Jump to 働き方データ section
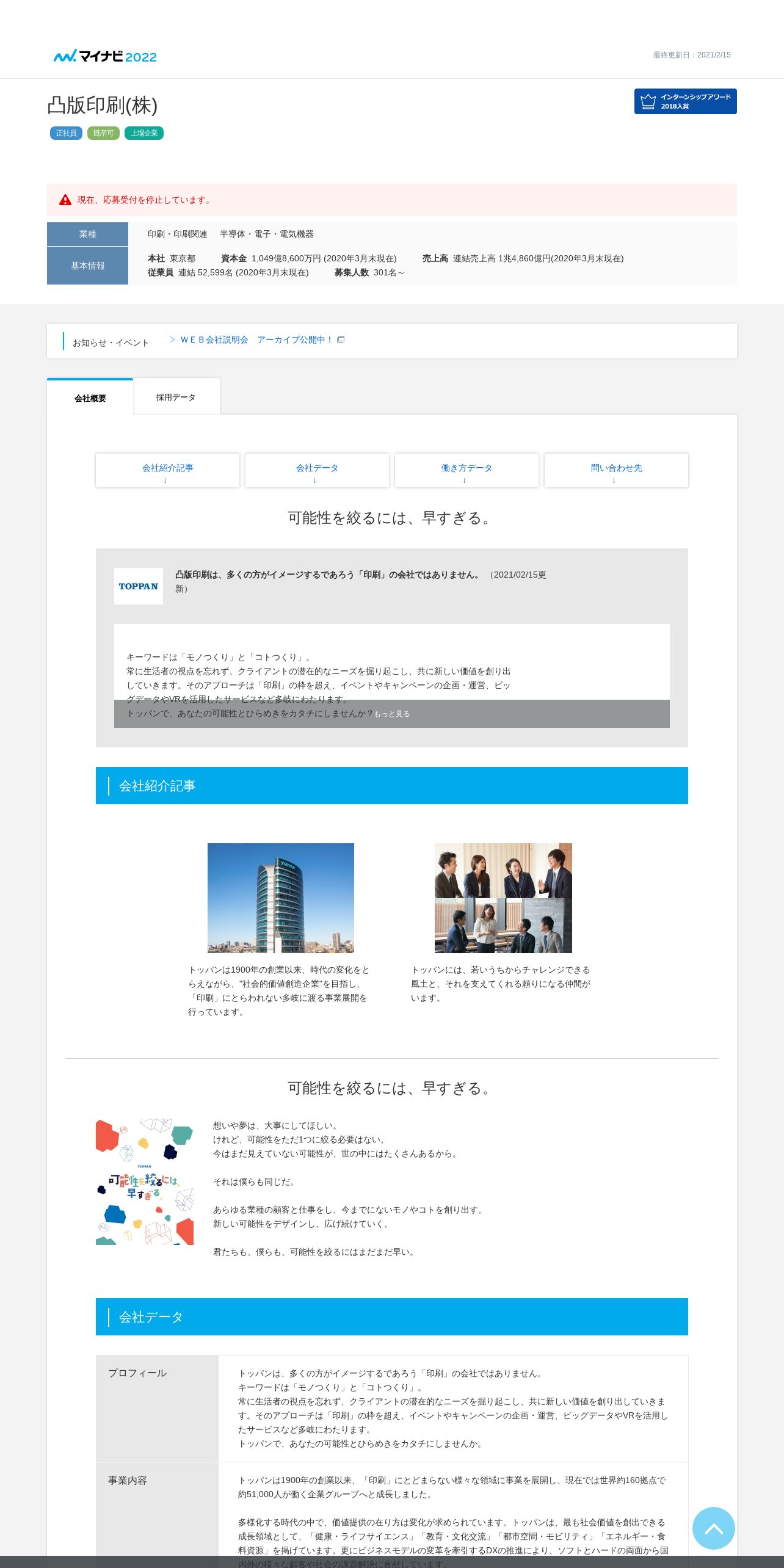 point(466,470)
